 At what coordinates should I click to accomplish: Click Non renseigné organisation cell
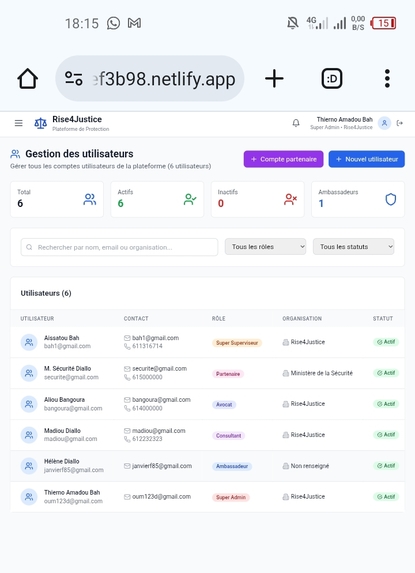coord(310,466)
